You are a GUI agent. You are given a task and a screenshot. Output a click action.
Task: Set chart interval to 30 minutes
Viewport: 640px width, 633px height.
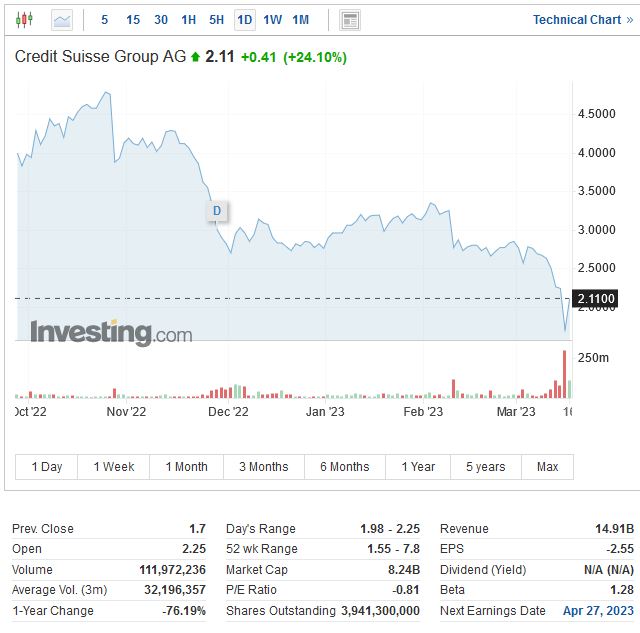pyautogui.click(x=161, y=19)
